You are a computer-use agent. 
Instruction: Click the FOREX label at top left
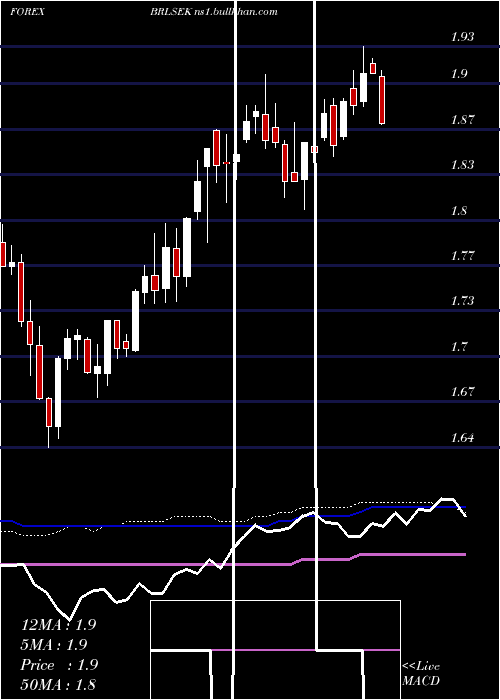pyautogui.click(x=27, y=12)
